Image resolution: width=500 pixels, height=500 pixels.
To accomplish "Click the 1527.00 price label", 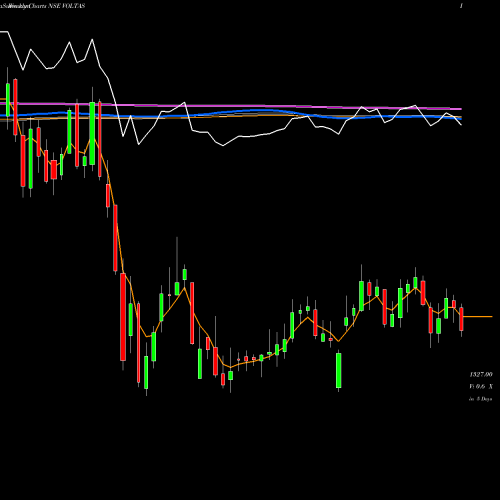I will coord(481,375).
